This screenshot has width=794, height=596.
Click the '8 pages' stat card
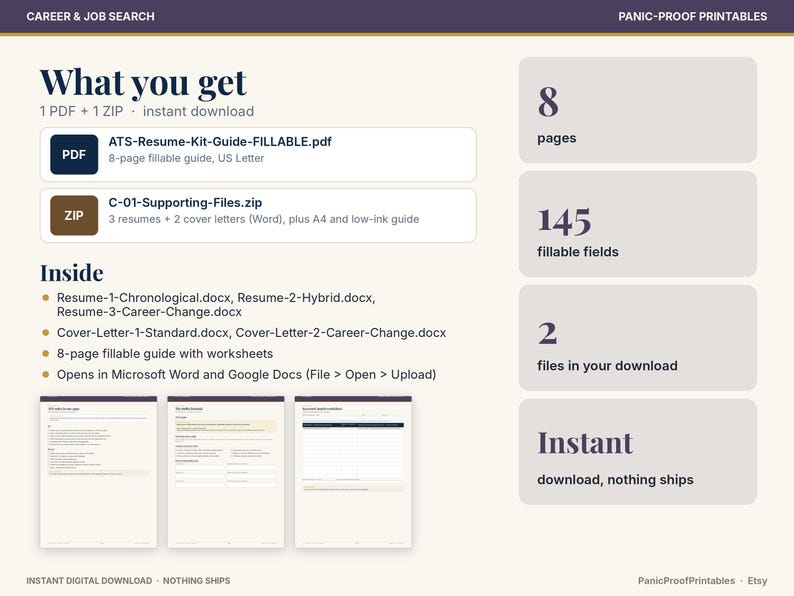638,110
